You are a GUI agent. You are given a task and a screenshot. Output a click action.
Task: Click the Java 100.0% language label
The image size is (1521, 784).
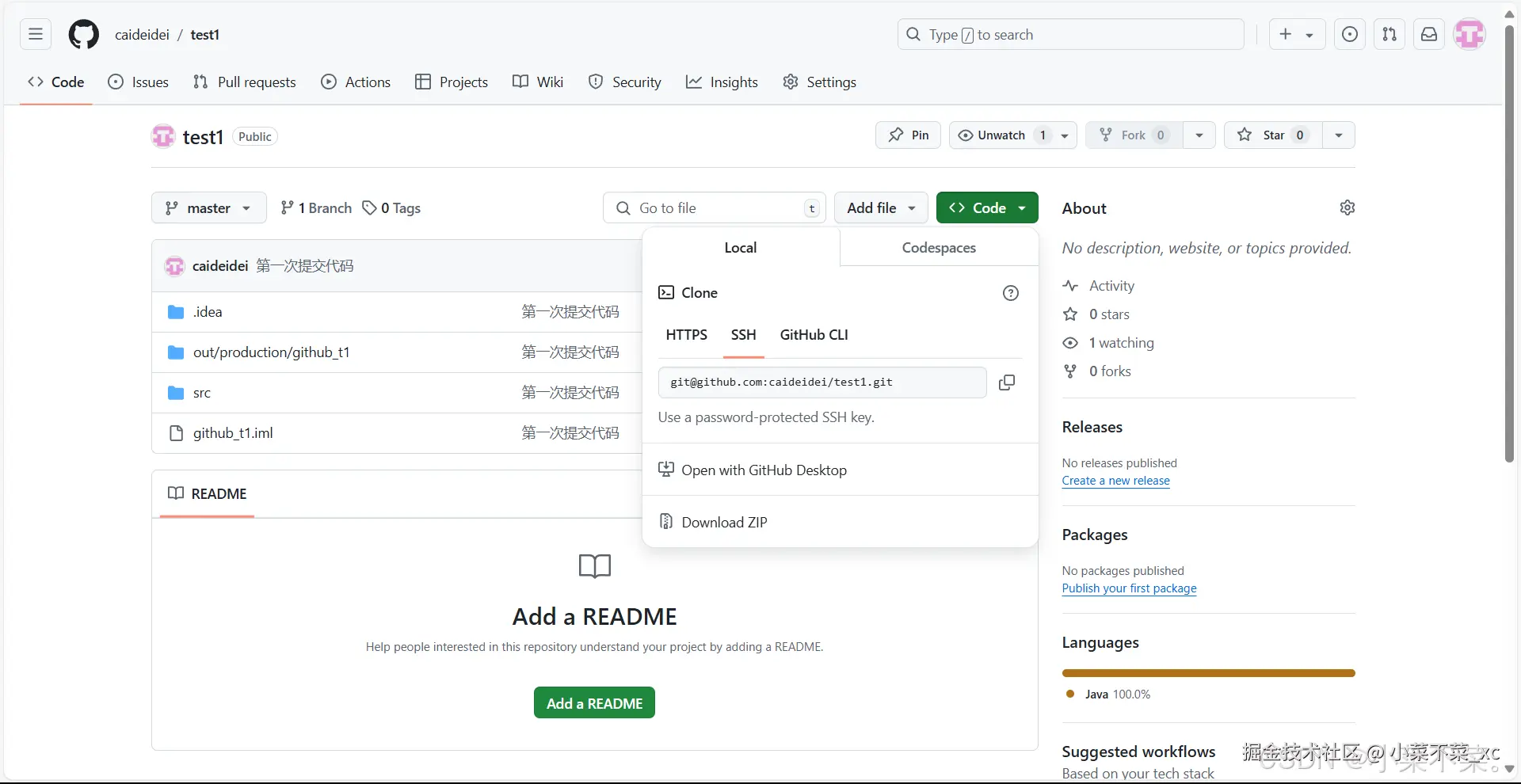[x=1109, y=695]
